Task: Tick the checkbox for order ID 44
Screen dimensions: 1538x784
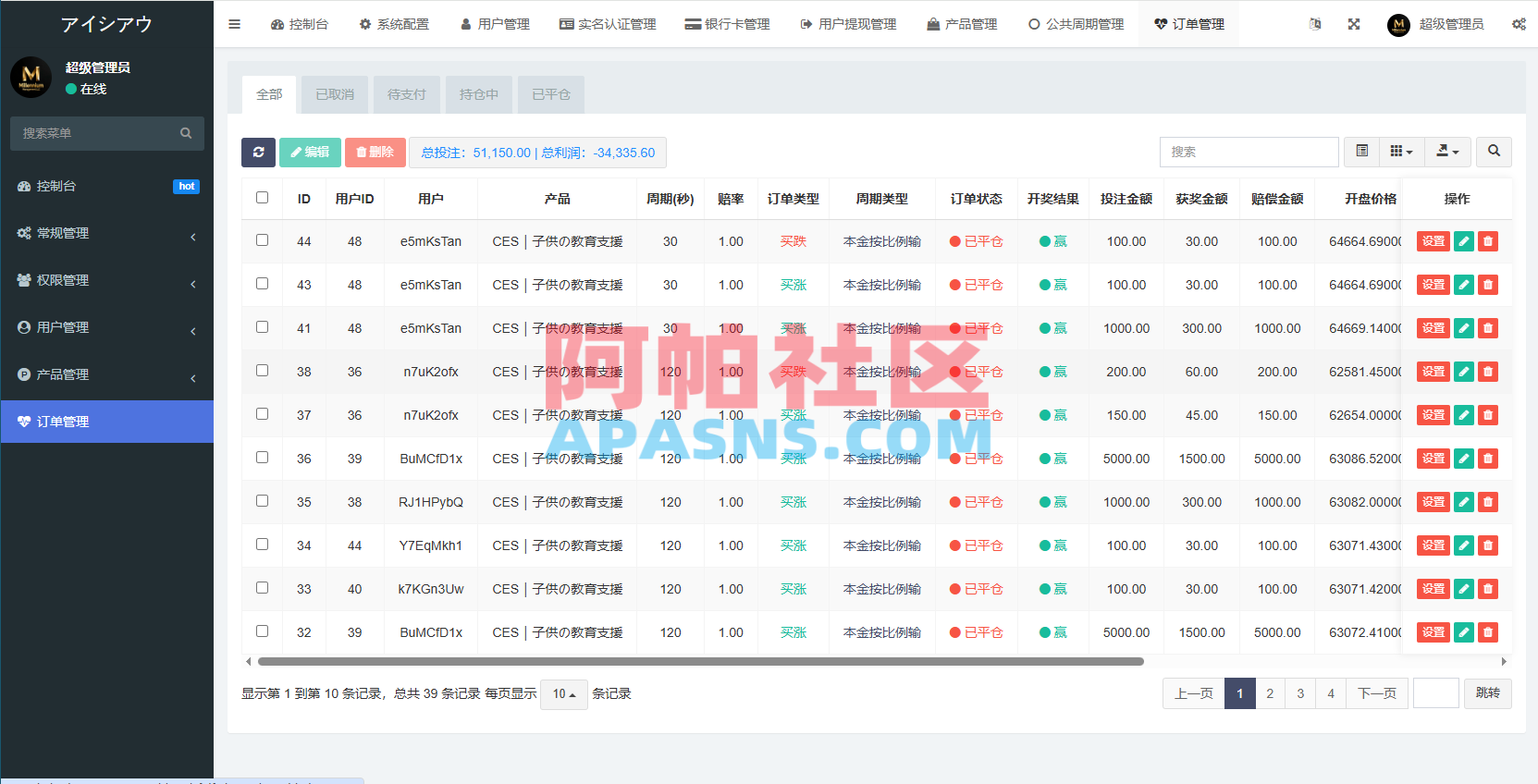Action: pos(263,240)
